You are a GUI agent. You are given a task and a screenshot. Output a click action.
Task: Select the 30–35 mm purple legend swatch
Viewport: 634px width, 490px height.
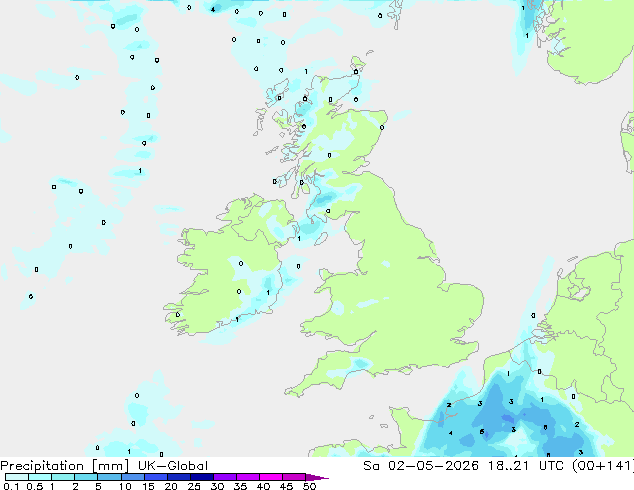224,477
